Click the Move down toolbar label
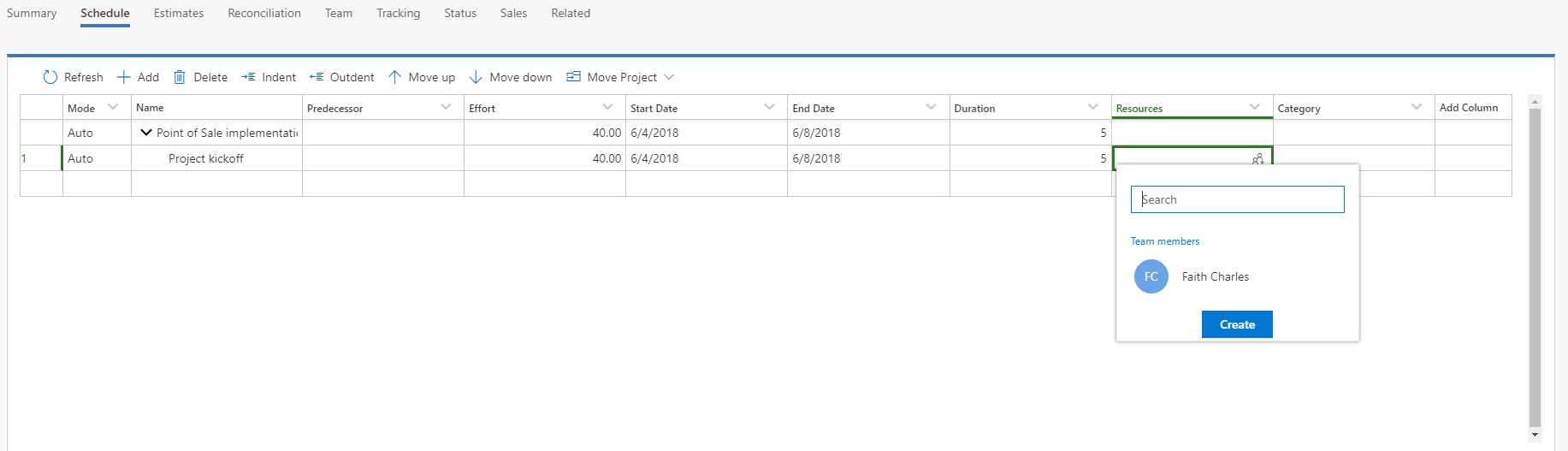This screenshot has height=451, width=1568. 521,77
